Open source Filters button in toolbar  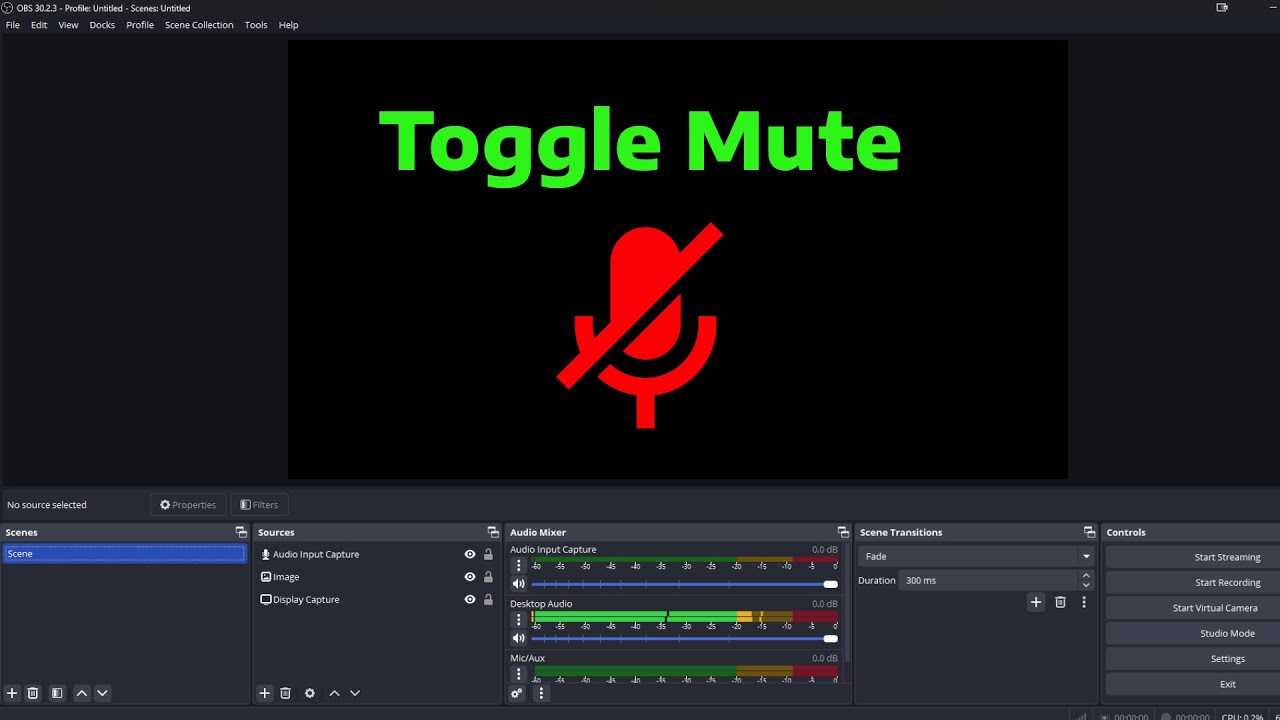pyautogui.click(x=259, y=505)
